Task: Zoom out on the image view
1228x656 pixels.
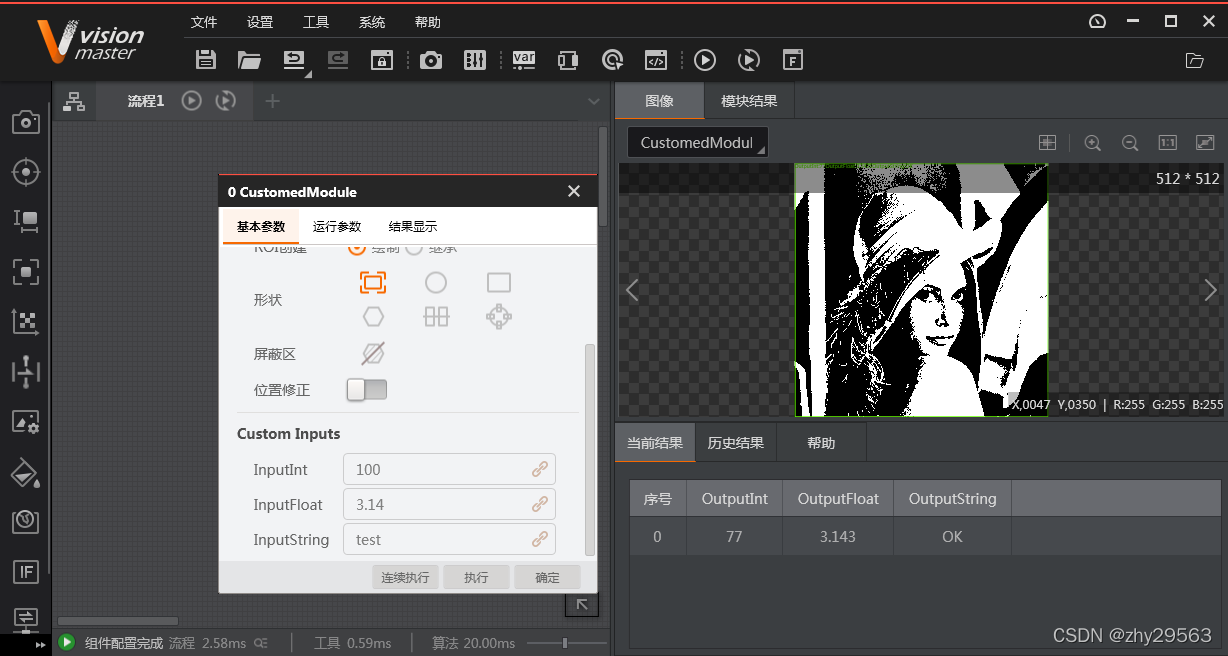Action: pyautogui.click(x=1130, y=143)
